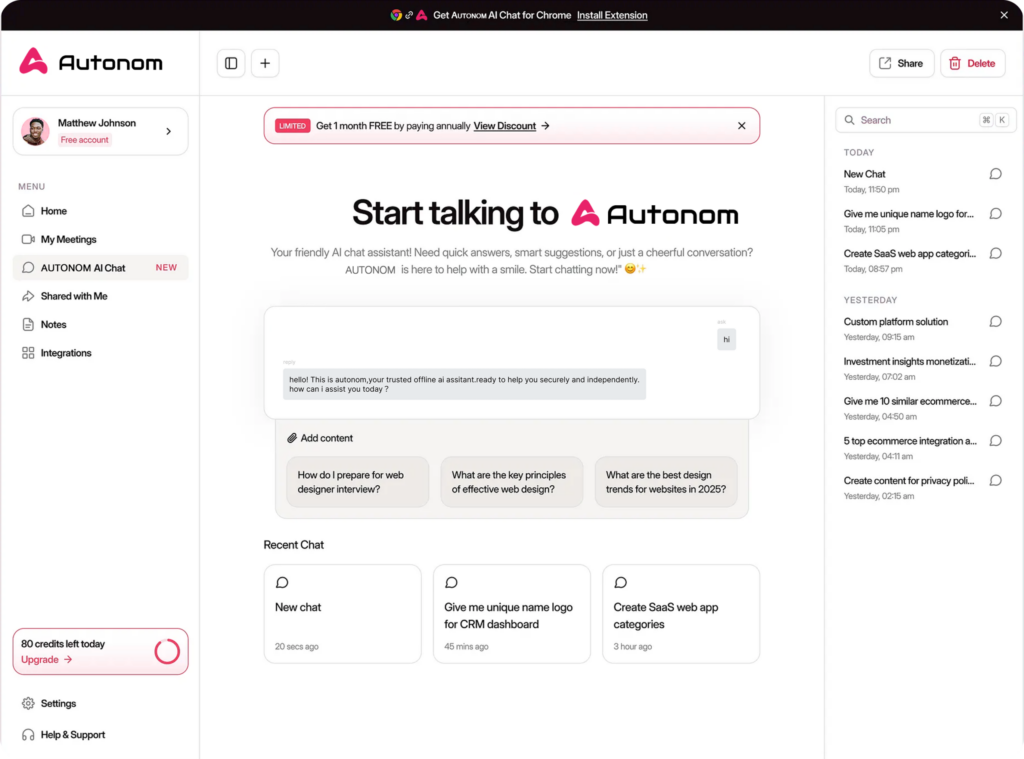Click '80 credits left today' text
Viewport: 1024px width, 759px height.
click(x=63, y=644)
